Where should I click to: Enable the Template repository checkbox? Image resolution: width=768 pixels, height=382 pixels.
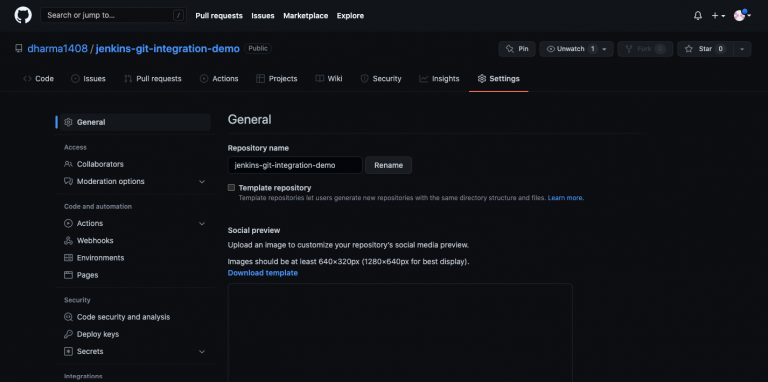(231, 188)
